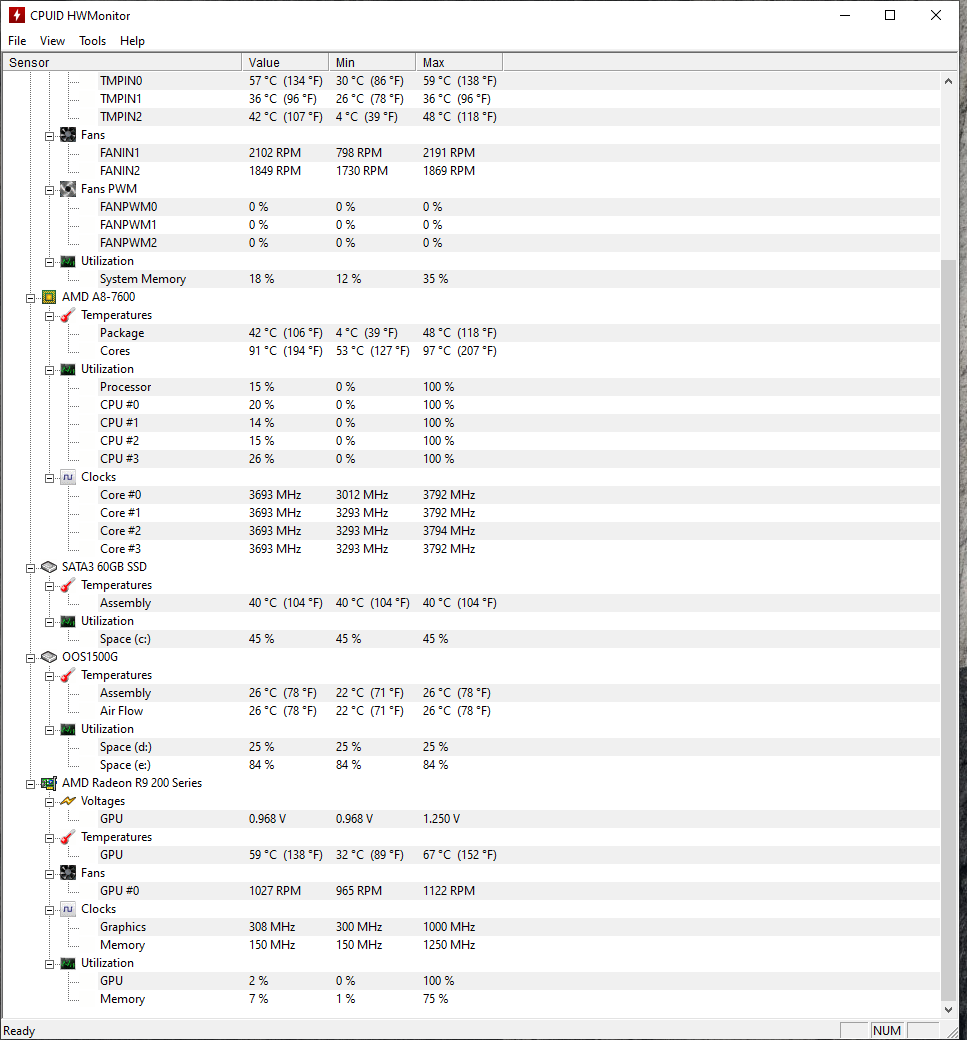Collapse the Fans PWM group
The height and width of the screenshot is (1040, 967).
tap(49, 190)
